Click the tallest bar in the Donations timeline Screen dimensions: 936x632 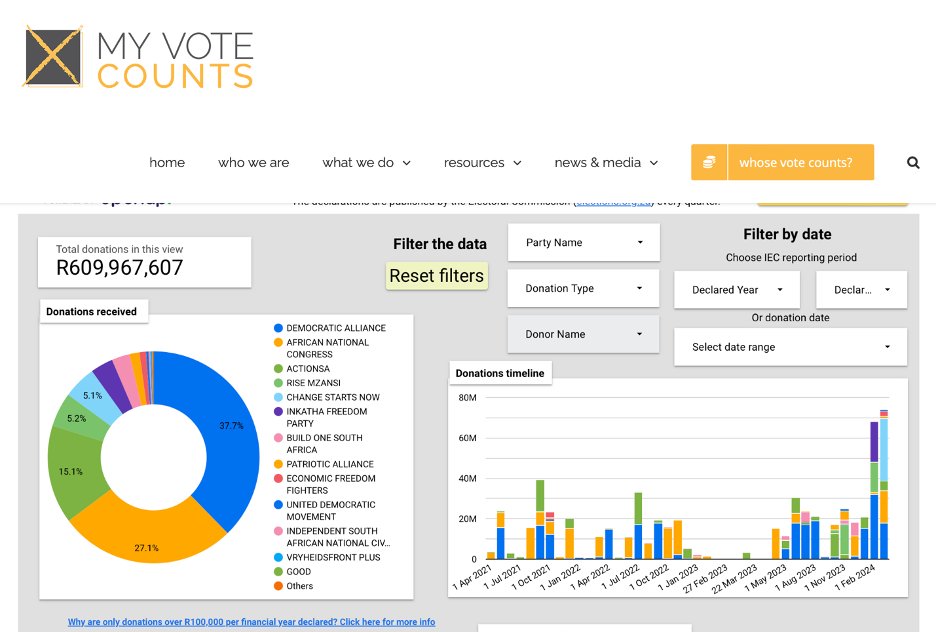tap(883, 485)
